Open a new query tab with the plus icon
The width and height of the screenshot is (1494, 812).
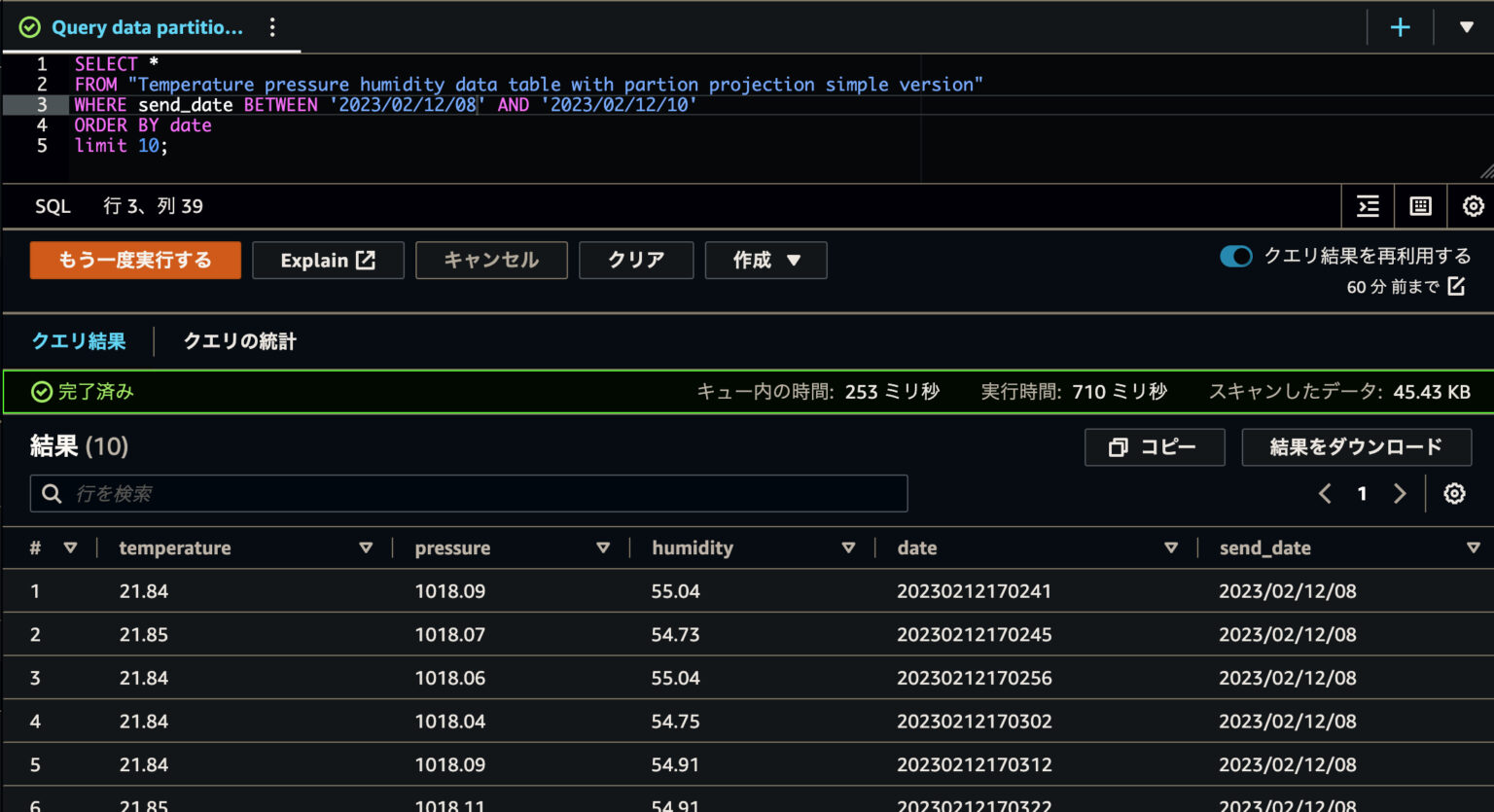pos(1399,26)
